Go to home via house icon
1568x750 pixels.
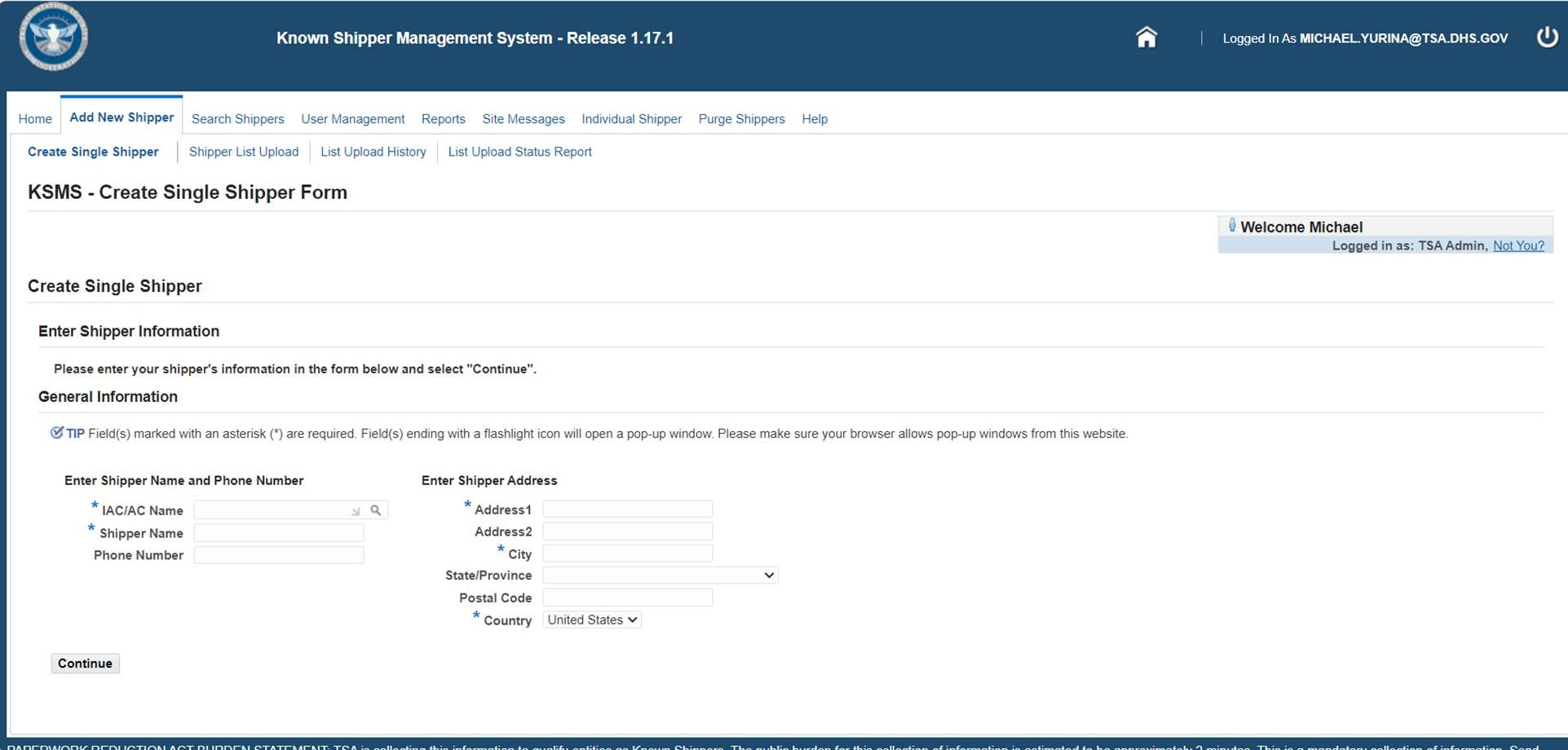click(x=1146, y=37)
